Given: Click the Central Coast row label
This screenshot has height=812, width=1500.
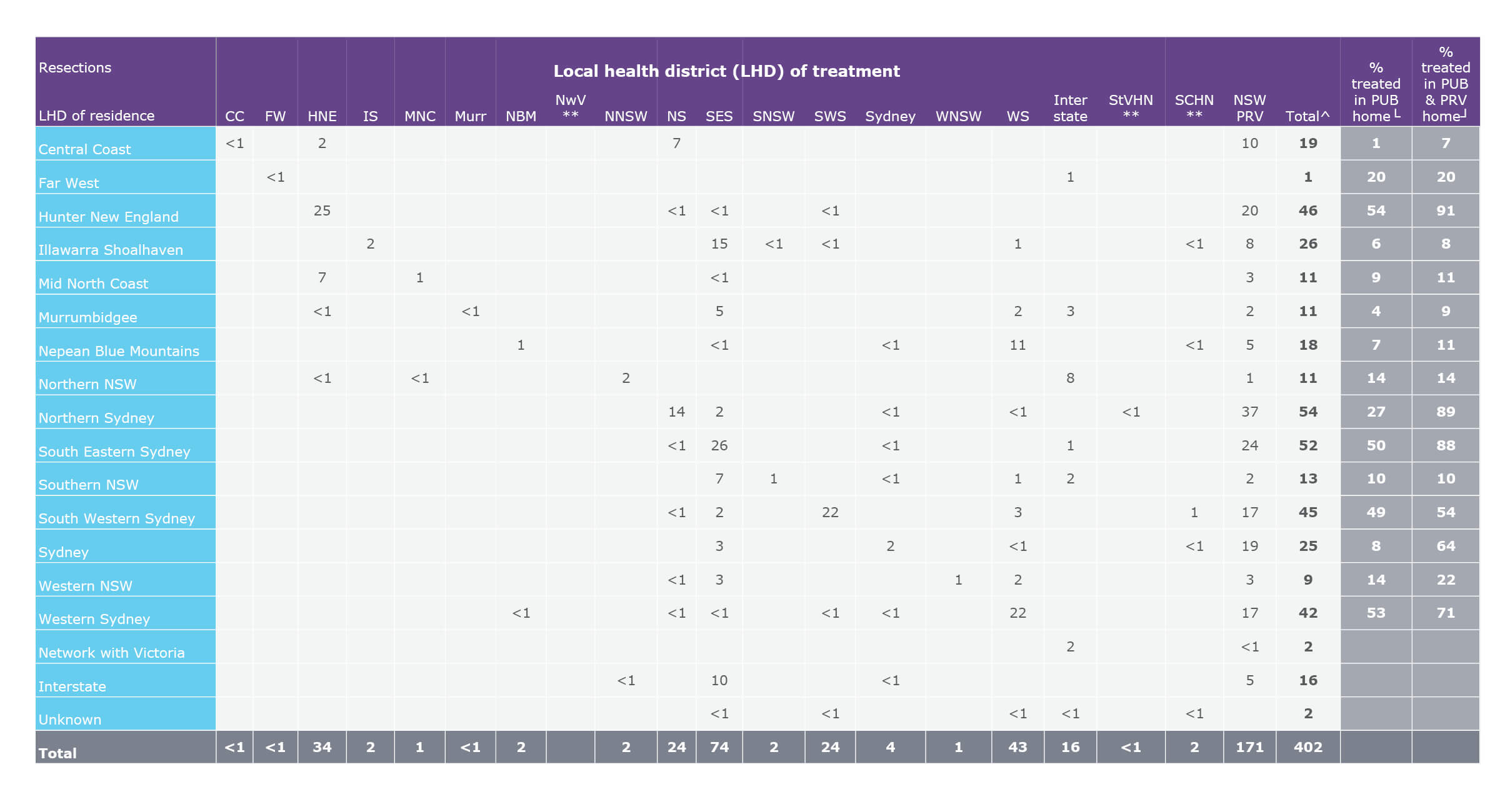Looking at the screenshot, I should coord(84,149).
